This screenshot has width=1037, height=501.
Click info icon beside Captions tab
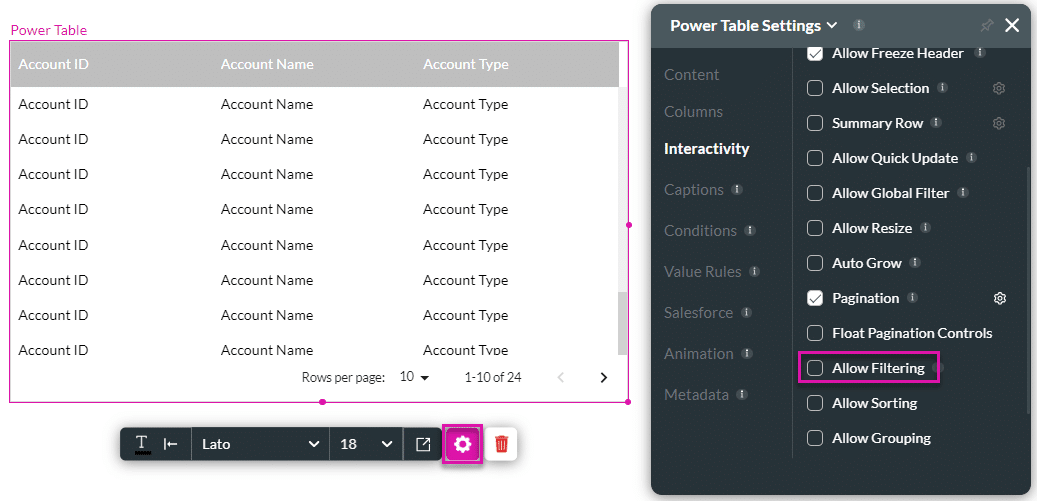[x=737, y=190]
